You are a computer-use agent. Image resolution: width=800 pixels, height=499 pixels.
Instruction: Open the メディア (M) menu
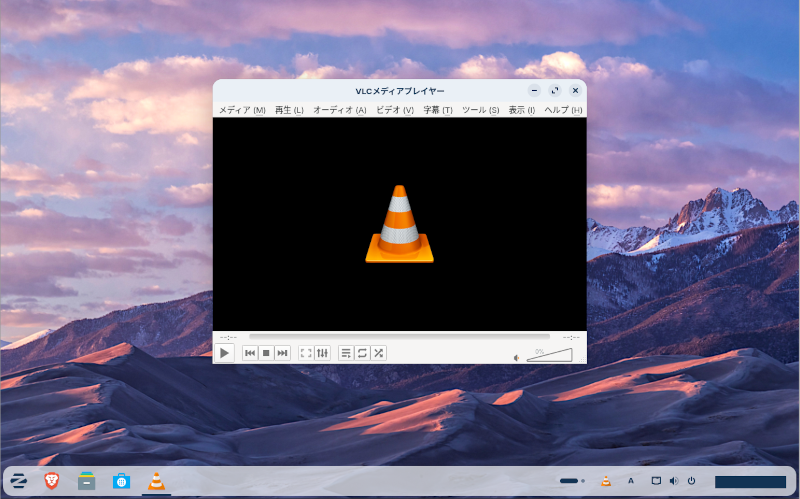242,110
